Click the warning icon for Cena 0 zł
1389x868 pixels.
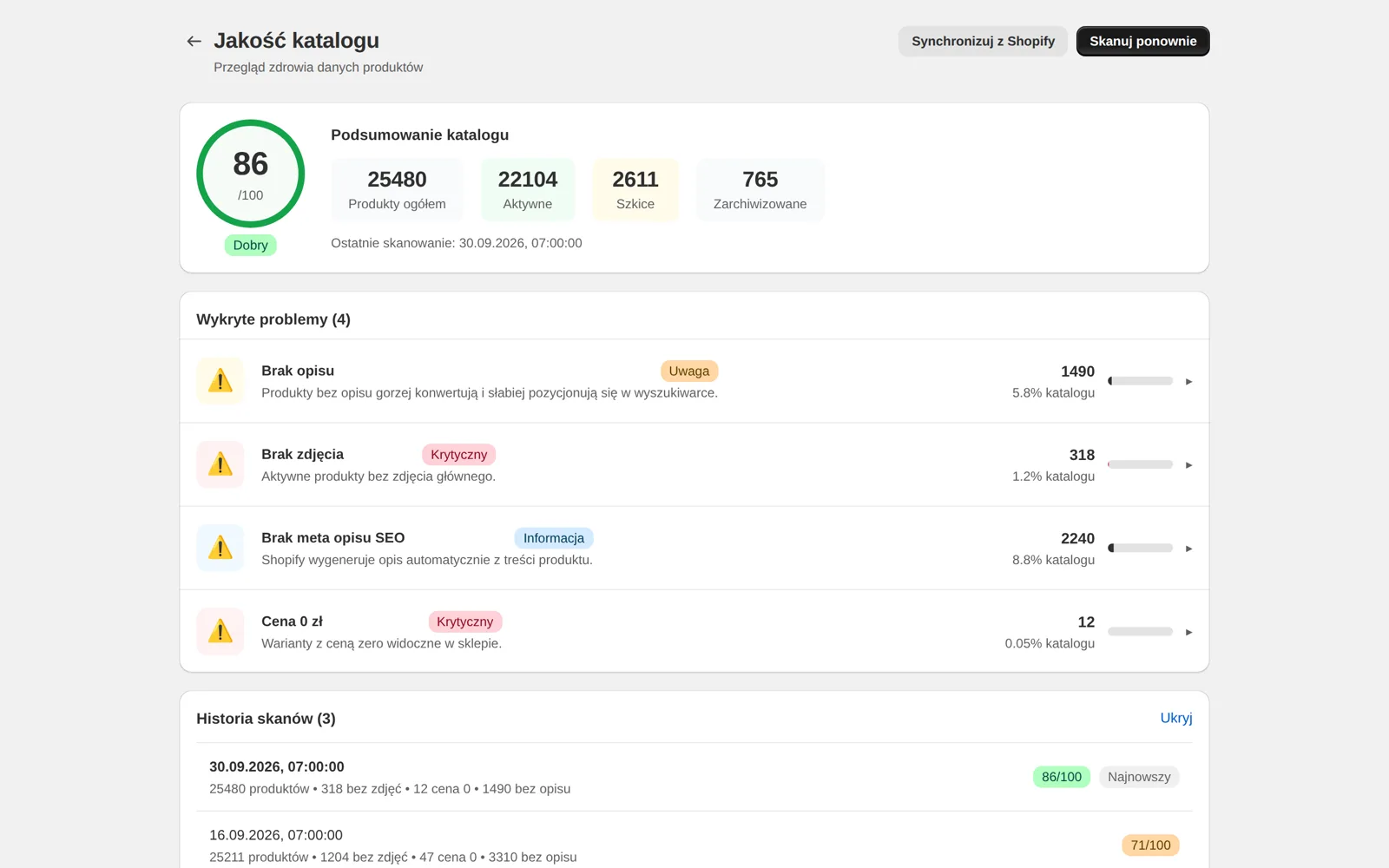(221, 631)
